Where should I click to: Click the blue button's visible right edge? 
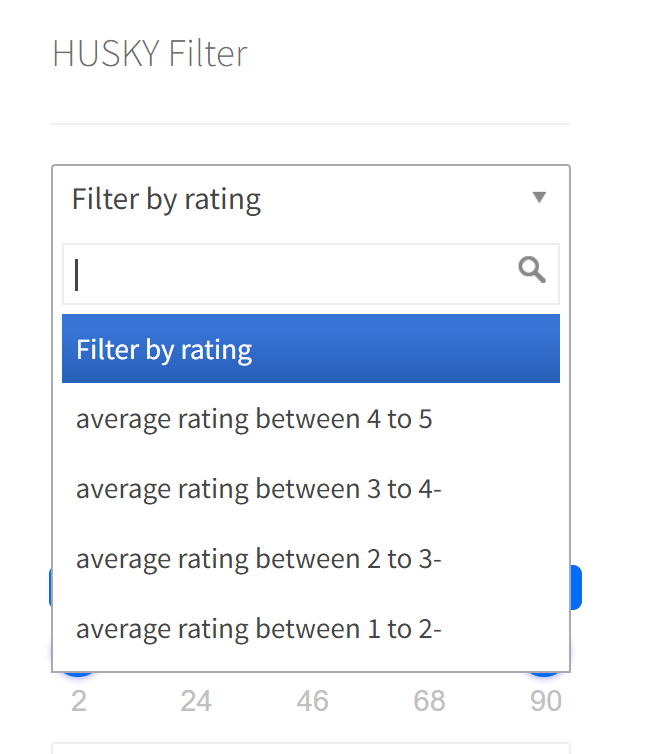[576, 587]
